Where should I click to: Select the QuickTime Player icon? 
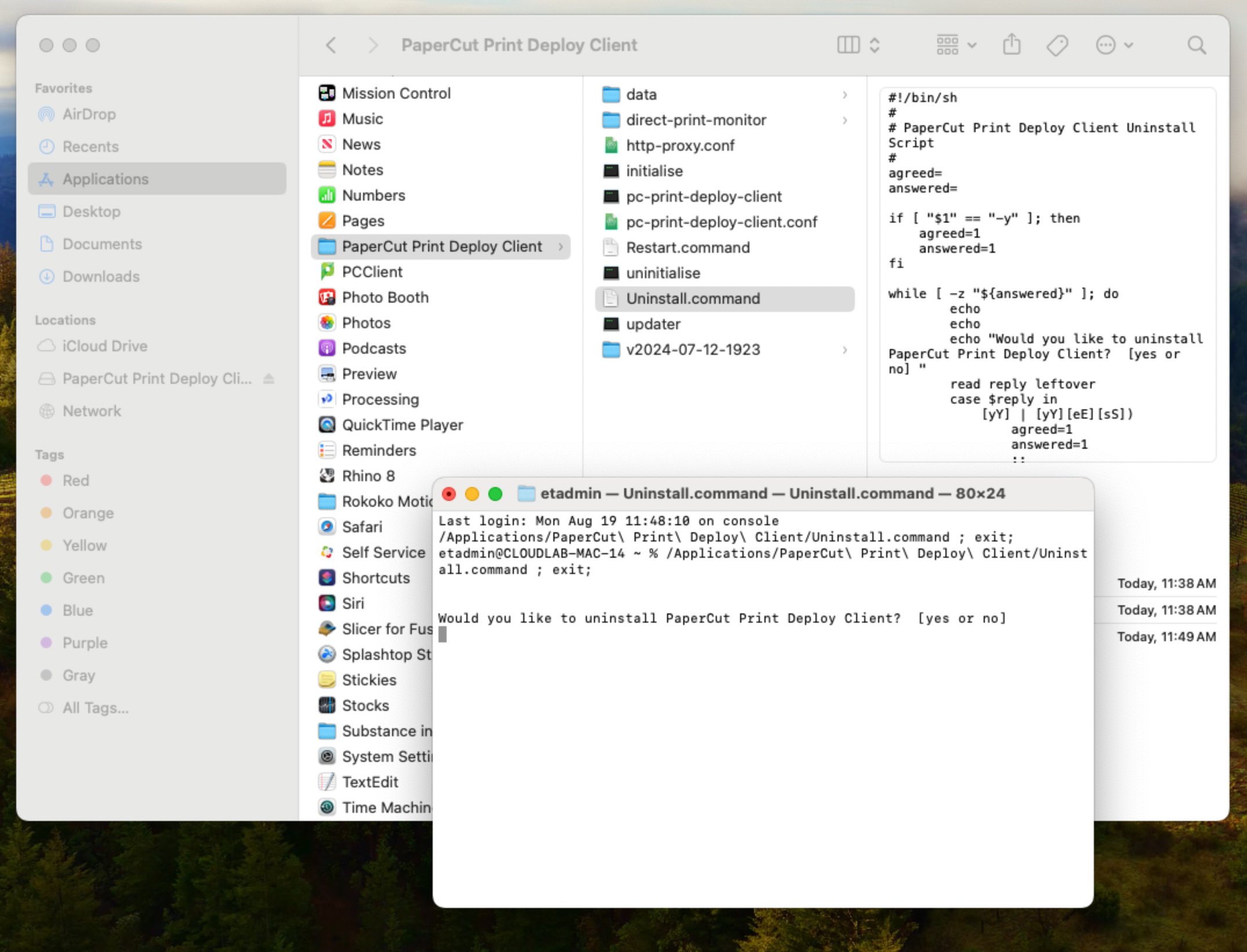tap(327, 424)
